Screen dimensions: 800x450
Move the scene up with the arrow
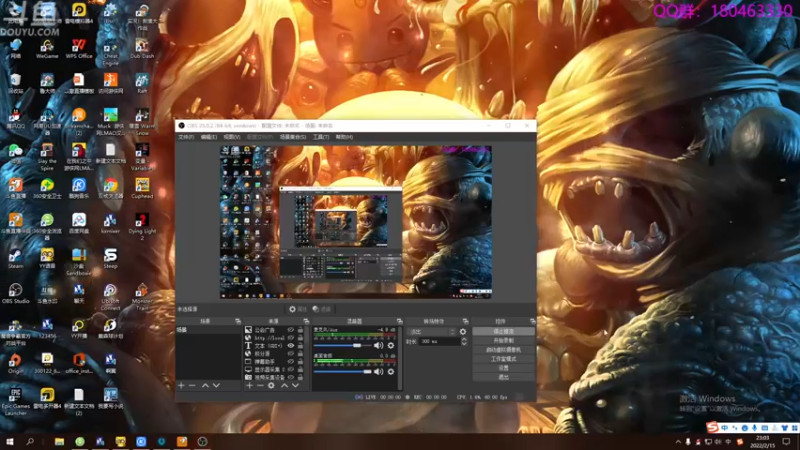(205, 385)
